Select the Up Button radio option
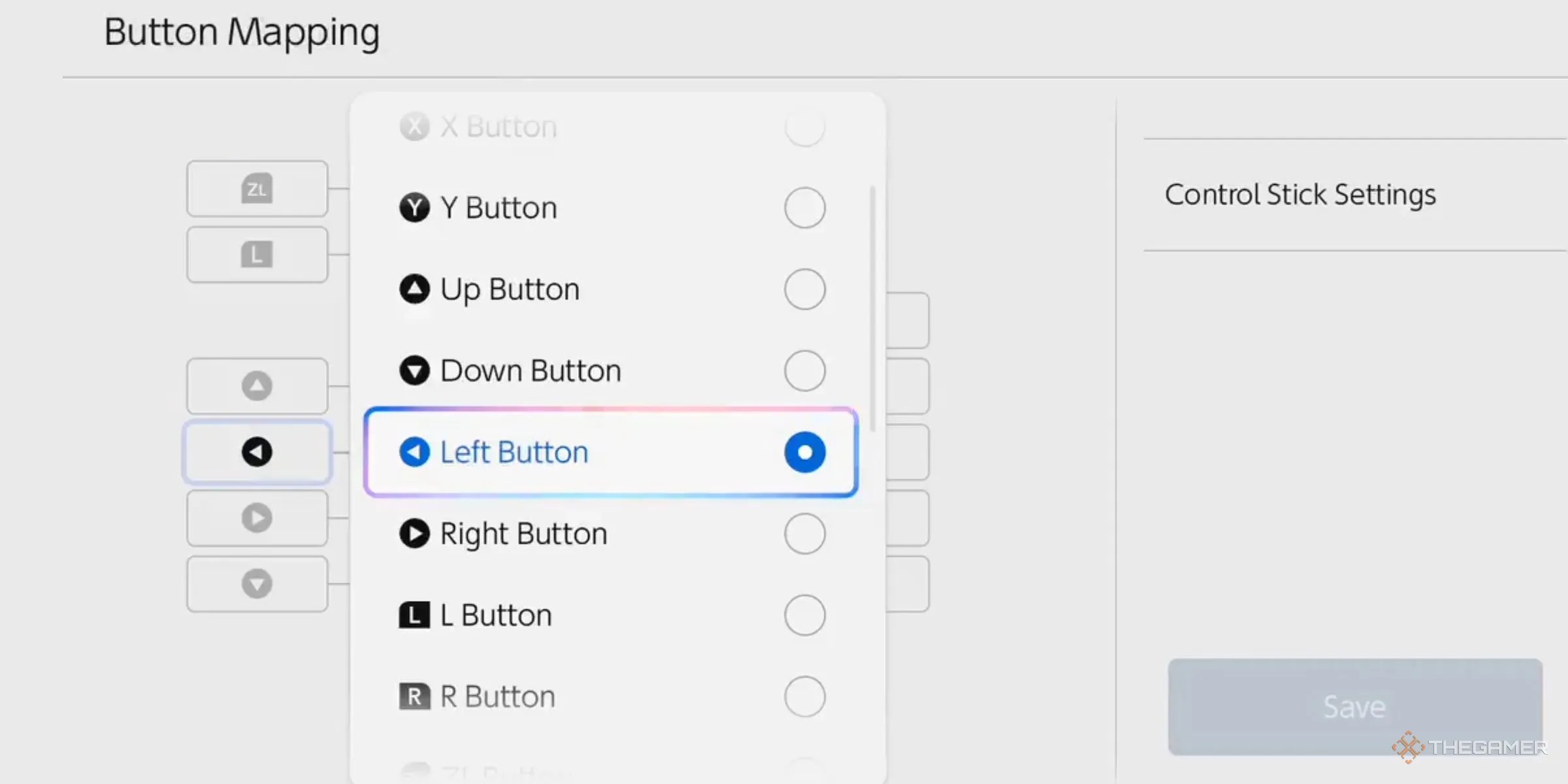Screen dimensions: 1568x784 click(x=804, y=289)
